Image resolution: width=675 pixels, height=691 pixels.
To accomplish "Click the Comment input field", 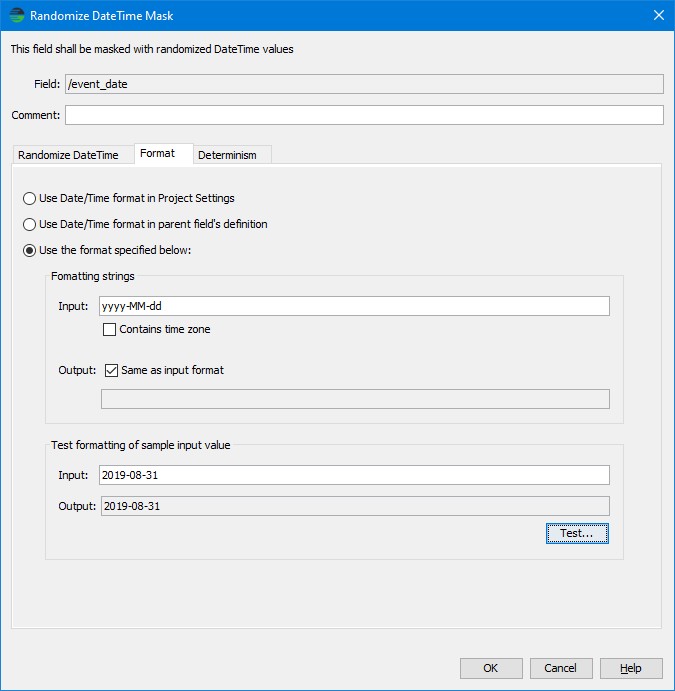I will point(364,115).
